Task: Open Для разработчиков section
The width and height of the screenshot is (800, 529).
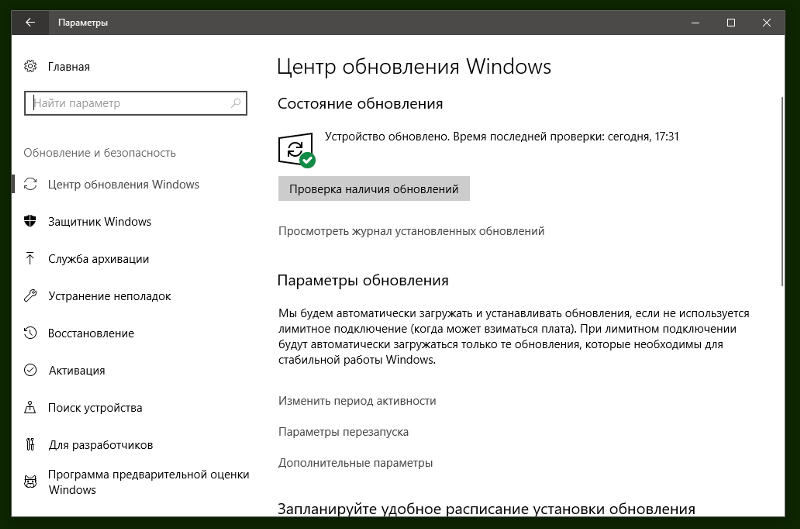Action: click(101, 445)
